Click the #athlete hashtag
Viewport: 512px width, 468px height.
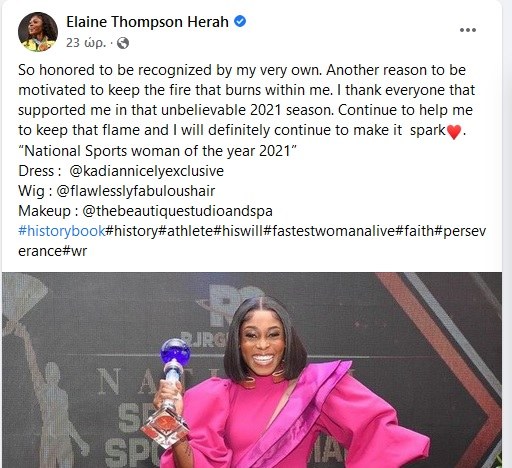pos(186,231)
